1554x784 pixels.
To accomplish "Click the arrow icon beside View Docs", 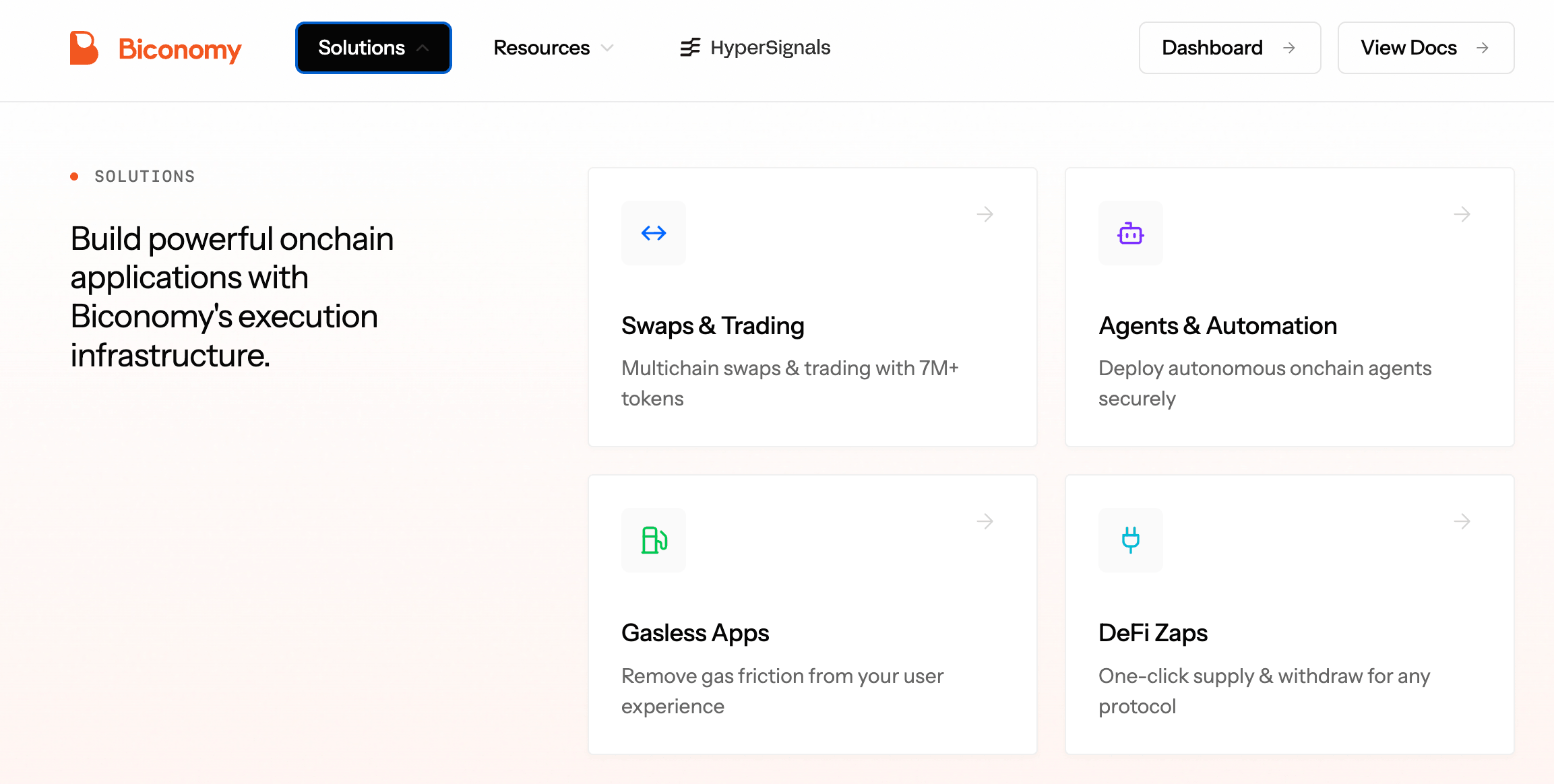I will click(1483, 48).
